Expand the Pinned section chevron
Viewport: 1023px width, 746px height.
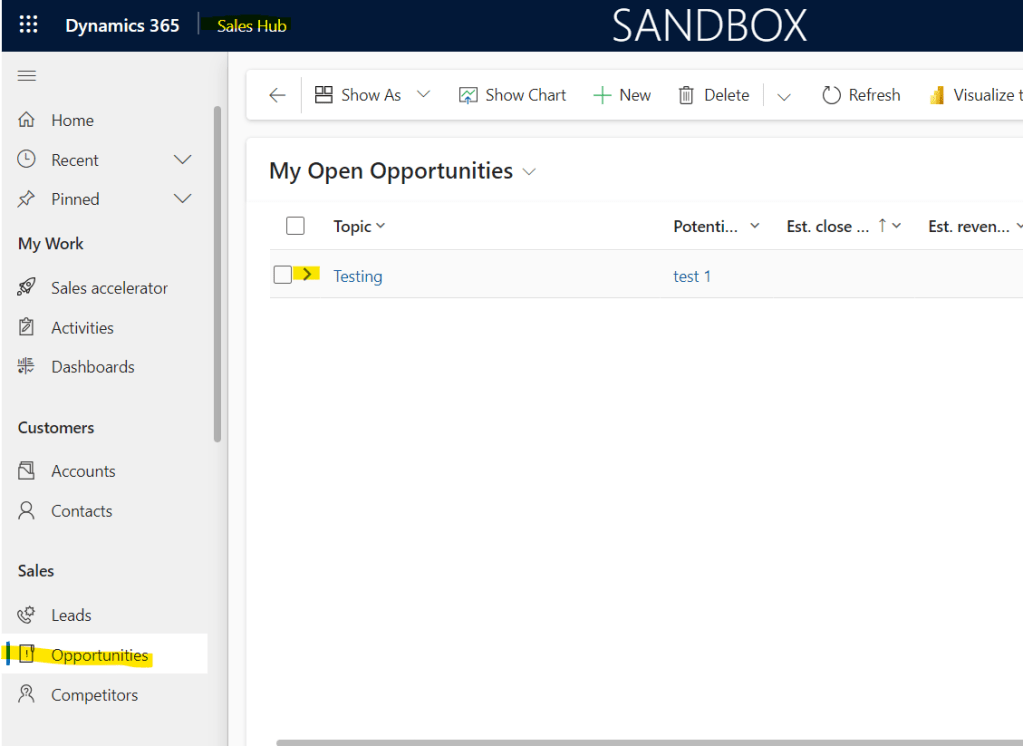[x=182, y=199]
